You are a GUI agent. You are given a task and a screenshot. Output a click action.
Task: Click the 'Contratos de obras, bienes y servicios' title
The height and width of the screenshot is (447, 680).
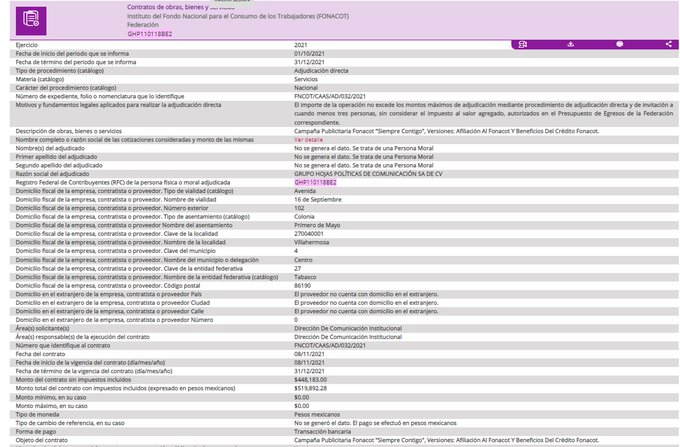click(180, 7)
